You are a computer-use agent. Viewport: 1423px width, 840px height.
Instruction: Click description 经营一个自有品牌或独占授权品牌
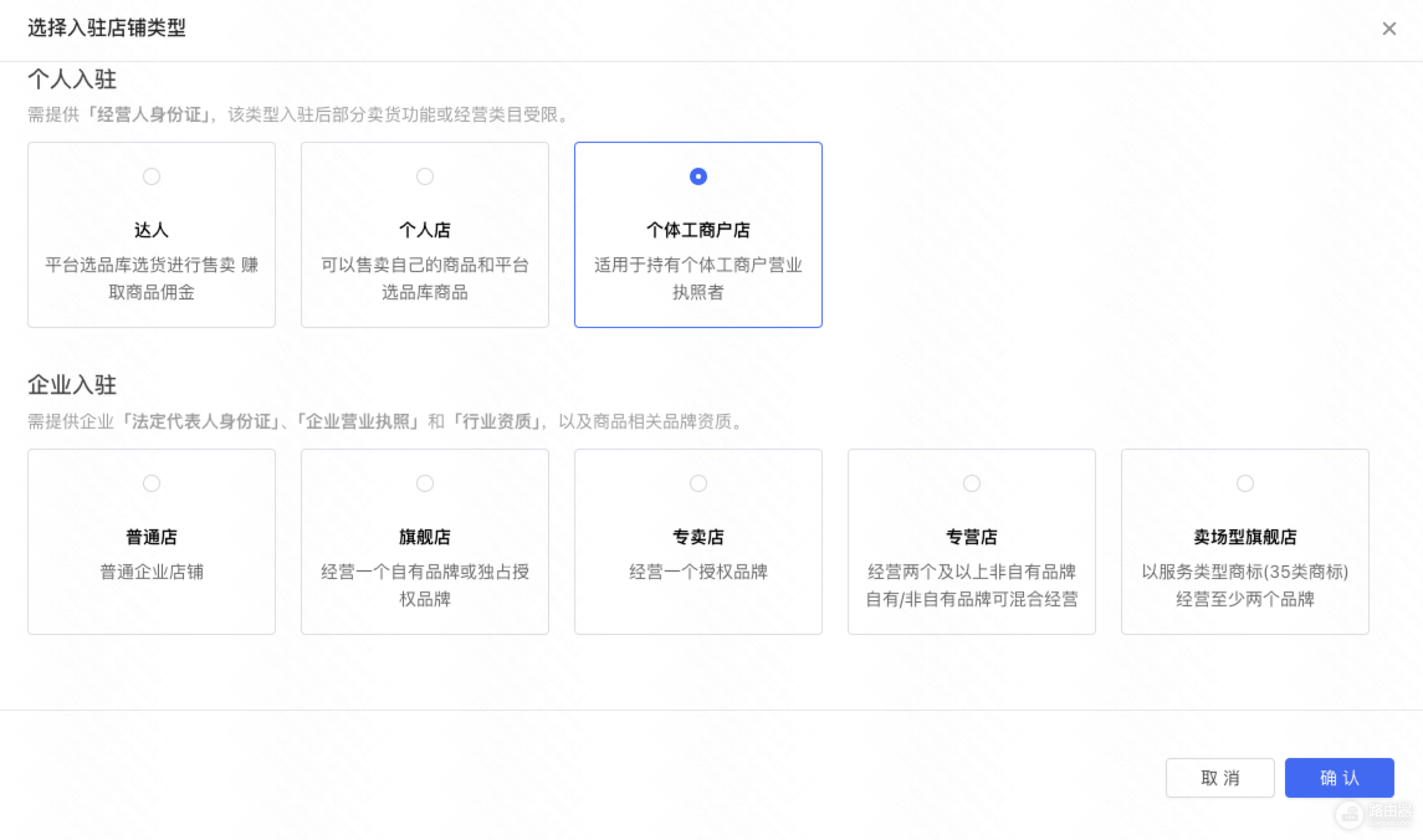pos(425,585)
